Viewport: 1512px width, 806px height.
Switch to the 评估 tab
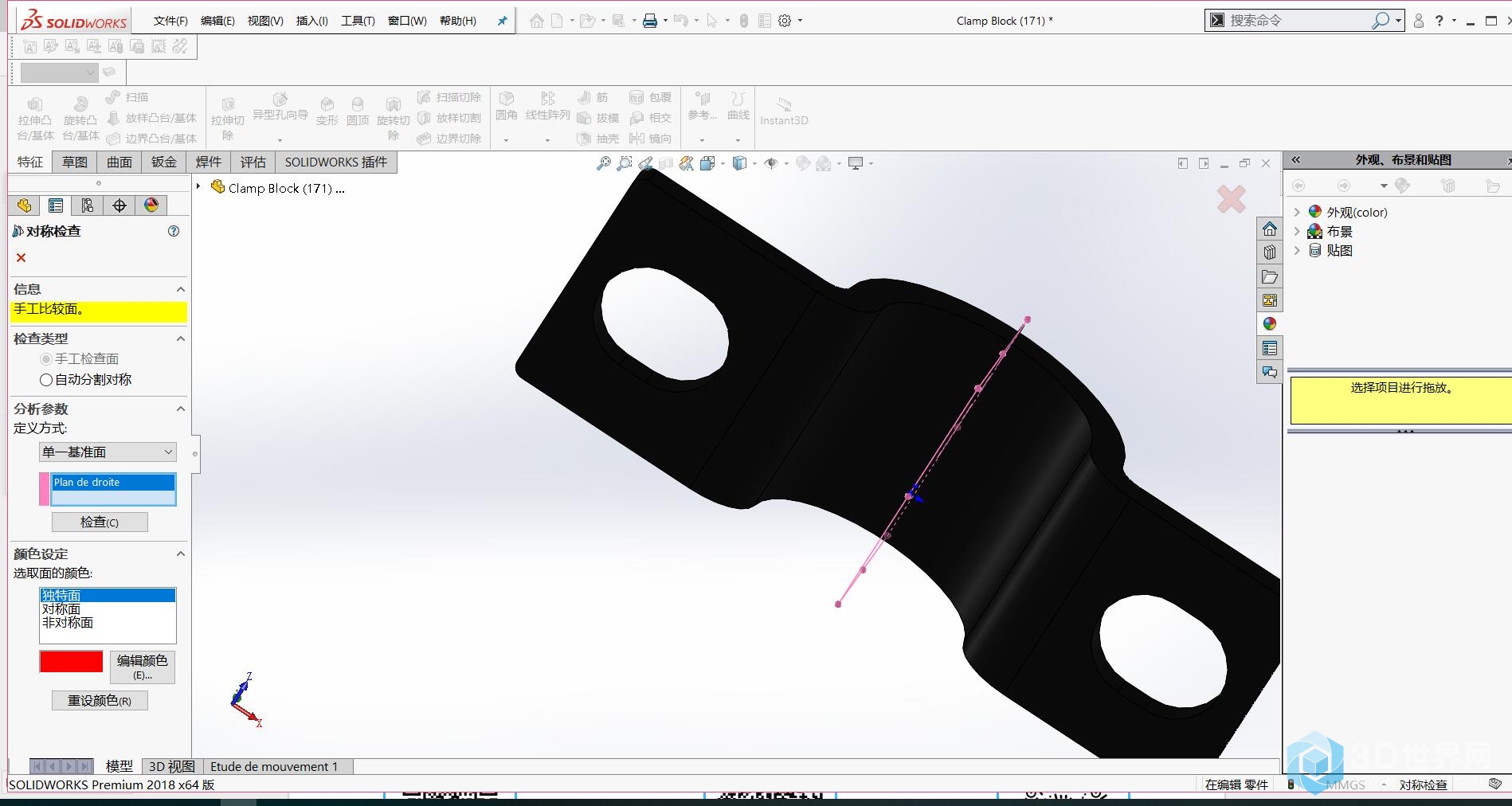point(253,162)
